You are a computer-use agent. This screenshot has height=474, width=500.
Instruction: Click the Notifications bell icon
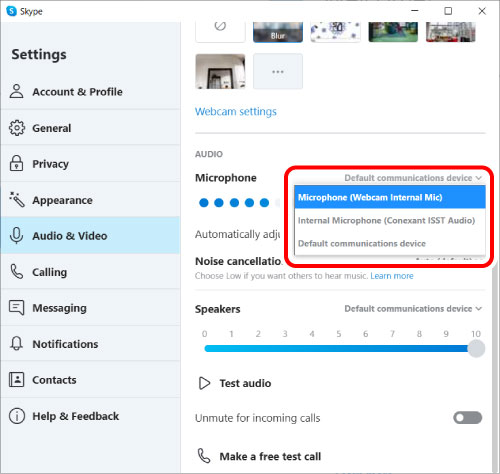coord(16,343)
